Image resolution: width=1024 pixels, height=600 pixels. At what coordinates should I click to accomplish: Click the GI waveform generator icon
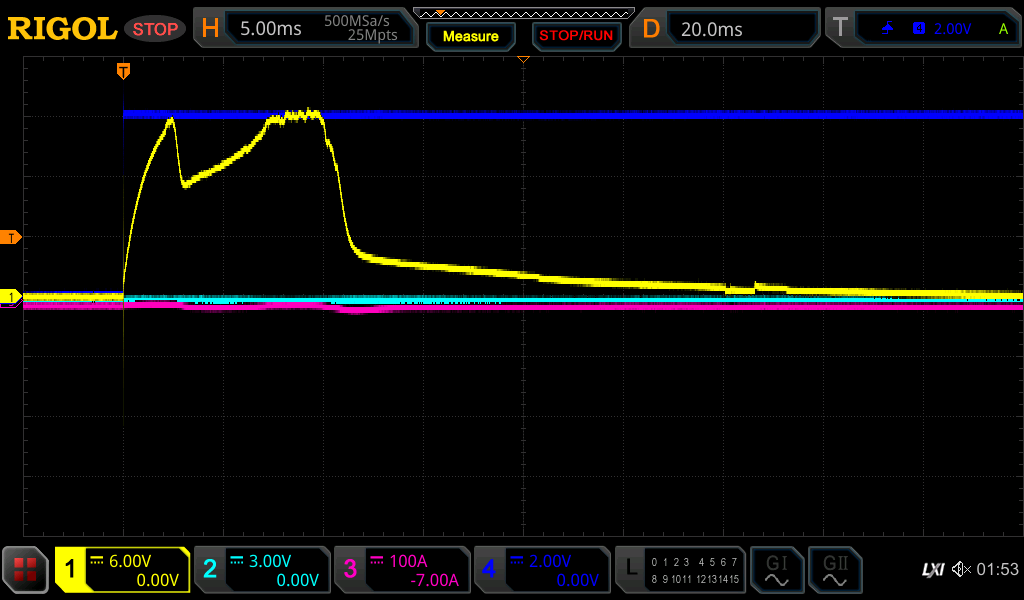pyautogui.click(x=776, y=570)
